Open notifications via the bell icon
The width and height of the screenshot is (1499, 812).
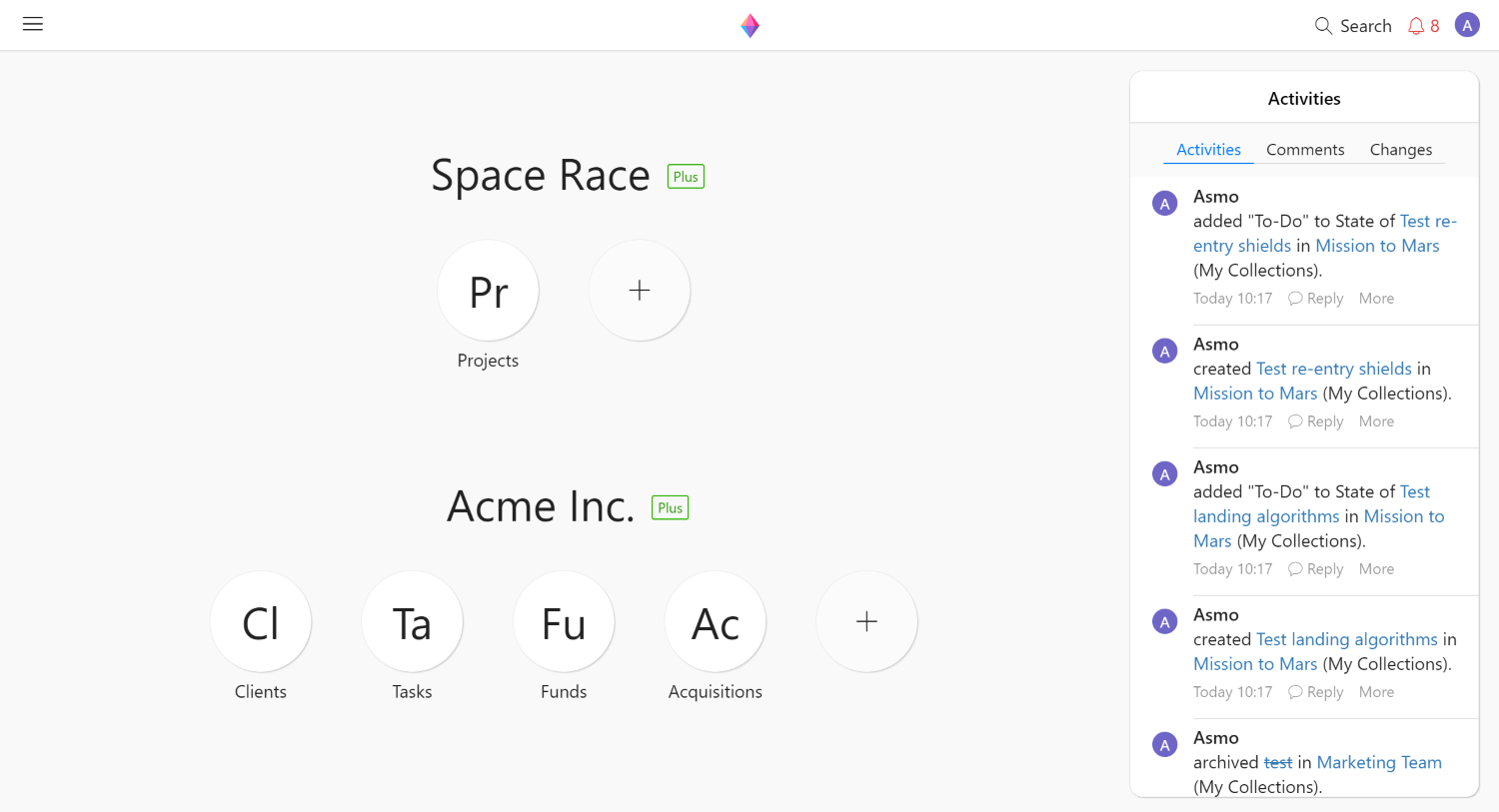pyautogui.click(x=1416, y=25)
